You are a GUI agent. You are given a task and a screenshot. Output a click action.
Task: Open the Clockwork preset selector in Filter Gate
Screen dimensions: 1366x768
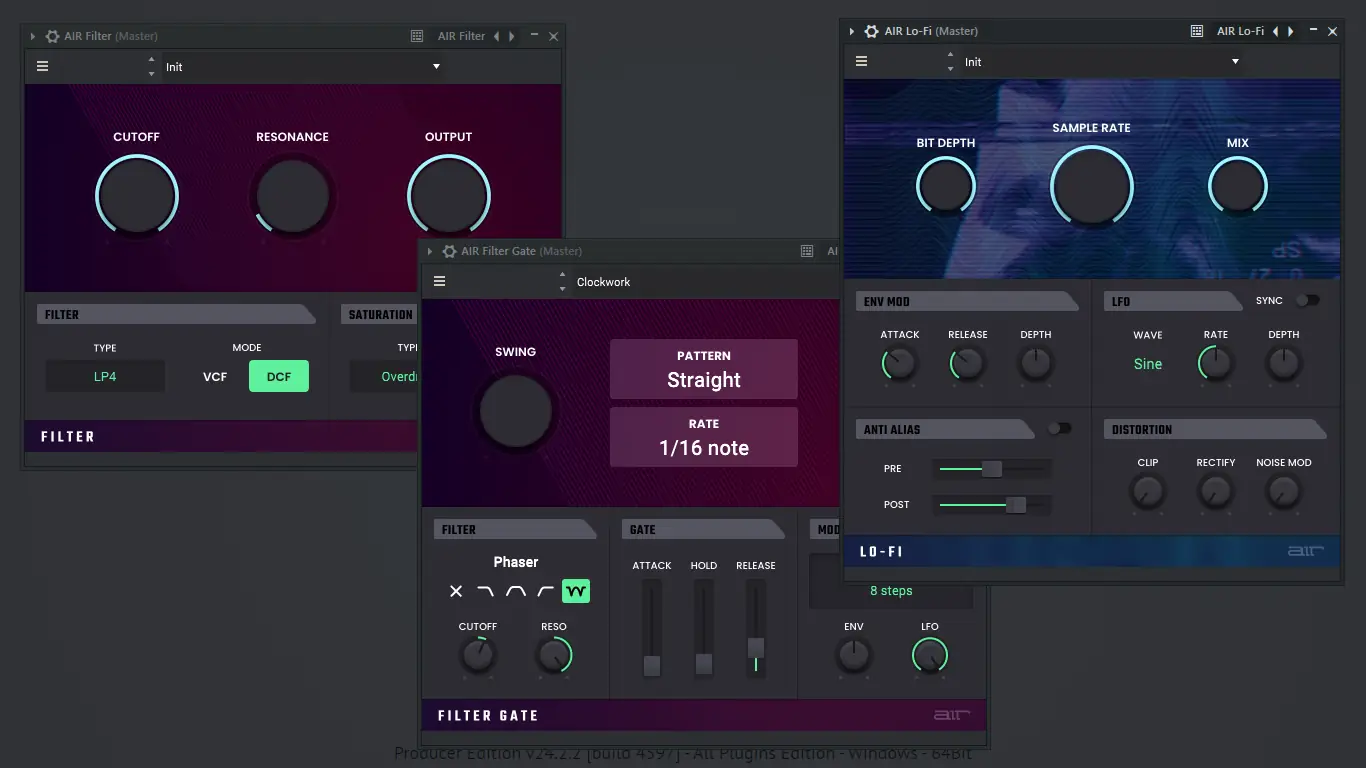click(705, 282)
